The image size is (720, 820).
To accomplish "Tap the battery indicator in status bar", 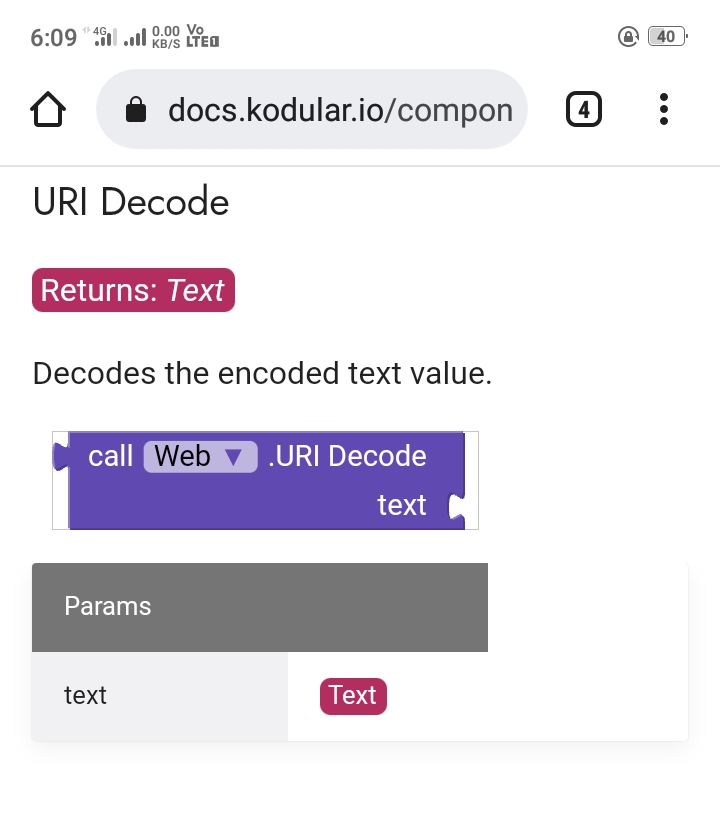I will tap(665, 37).
